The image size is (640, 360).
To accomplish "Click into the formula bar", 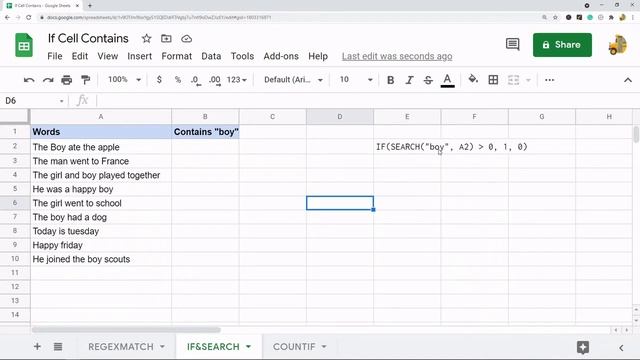I will tap(367, 100).
